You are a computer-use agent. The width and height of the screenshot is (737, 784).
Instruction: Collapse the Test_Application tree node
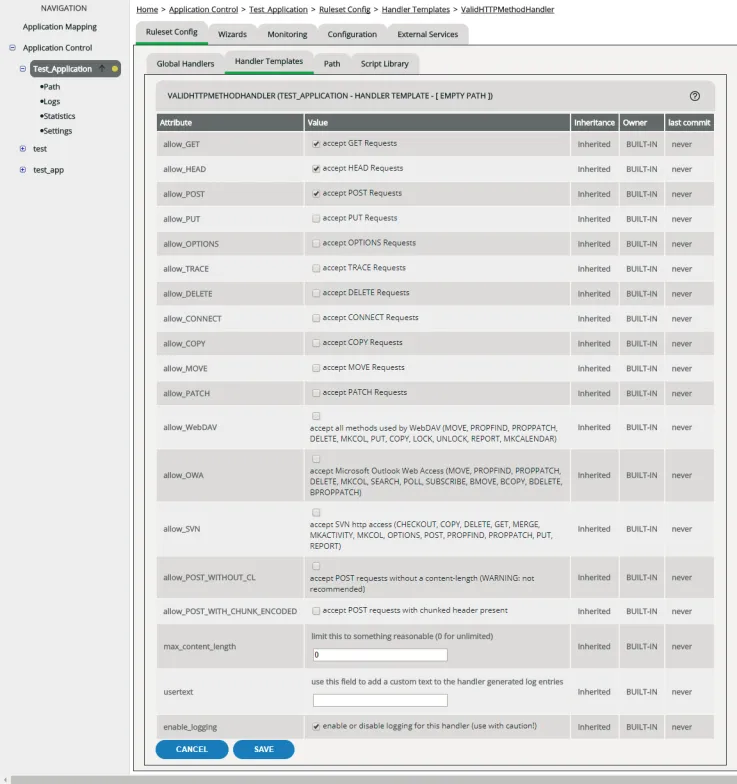[x=22, y=68]
